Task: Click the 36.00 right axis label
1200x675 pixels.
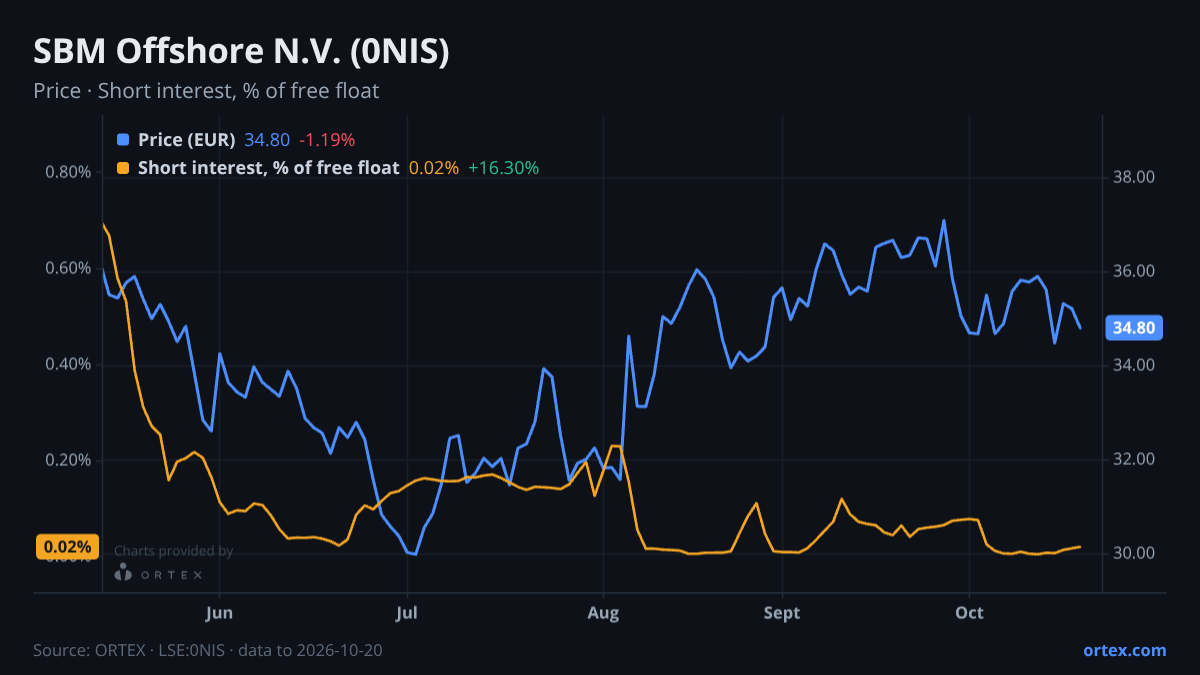Action: [x=1134, y=272]
